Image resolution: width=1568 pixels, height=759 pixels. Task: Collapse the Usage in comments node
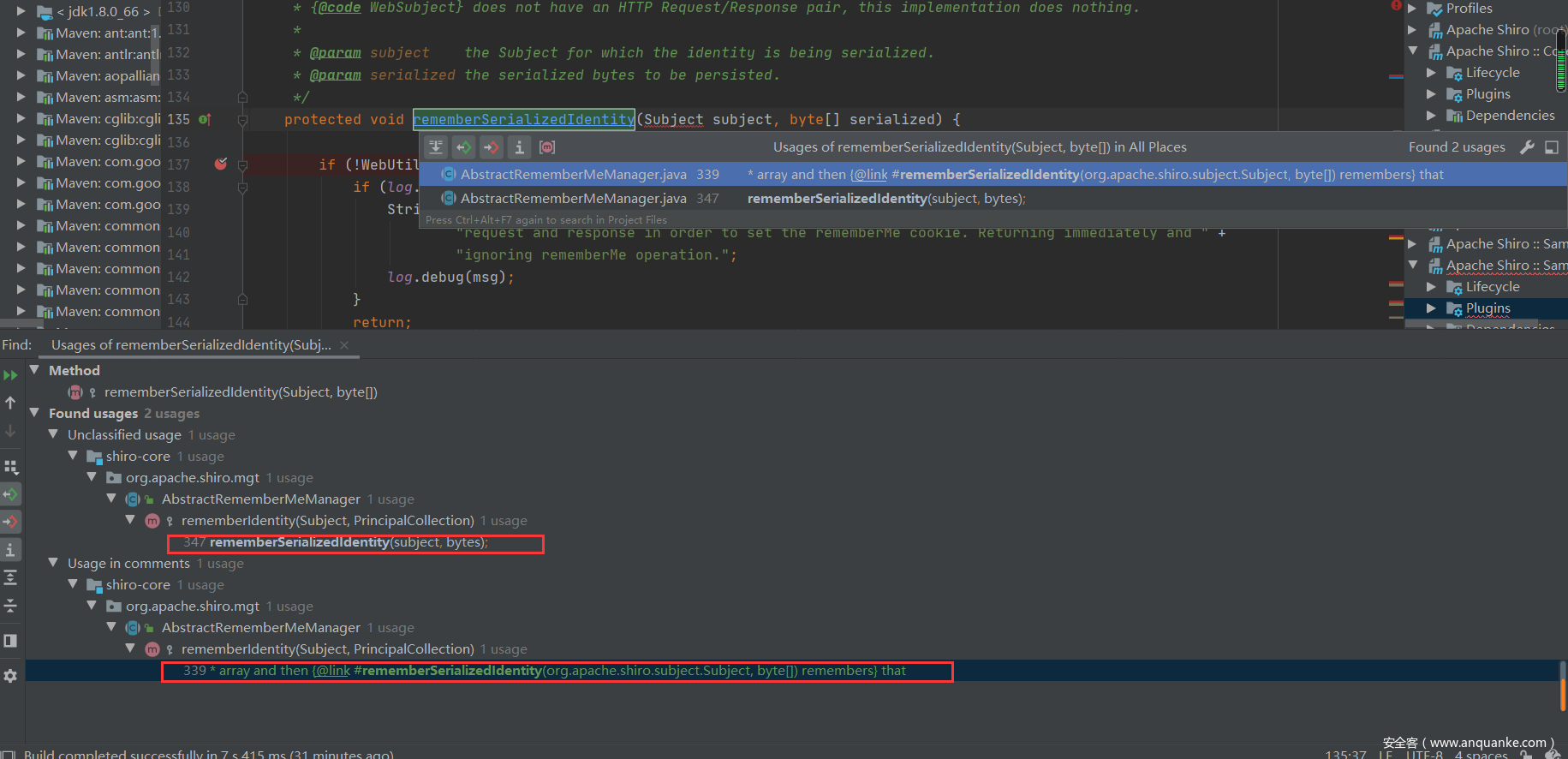[x=53, y=563]
